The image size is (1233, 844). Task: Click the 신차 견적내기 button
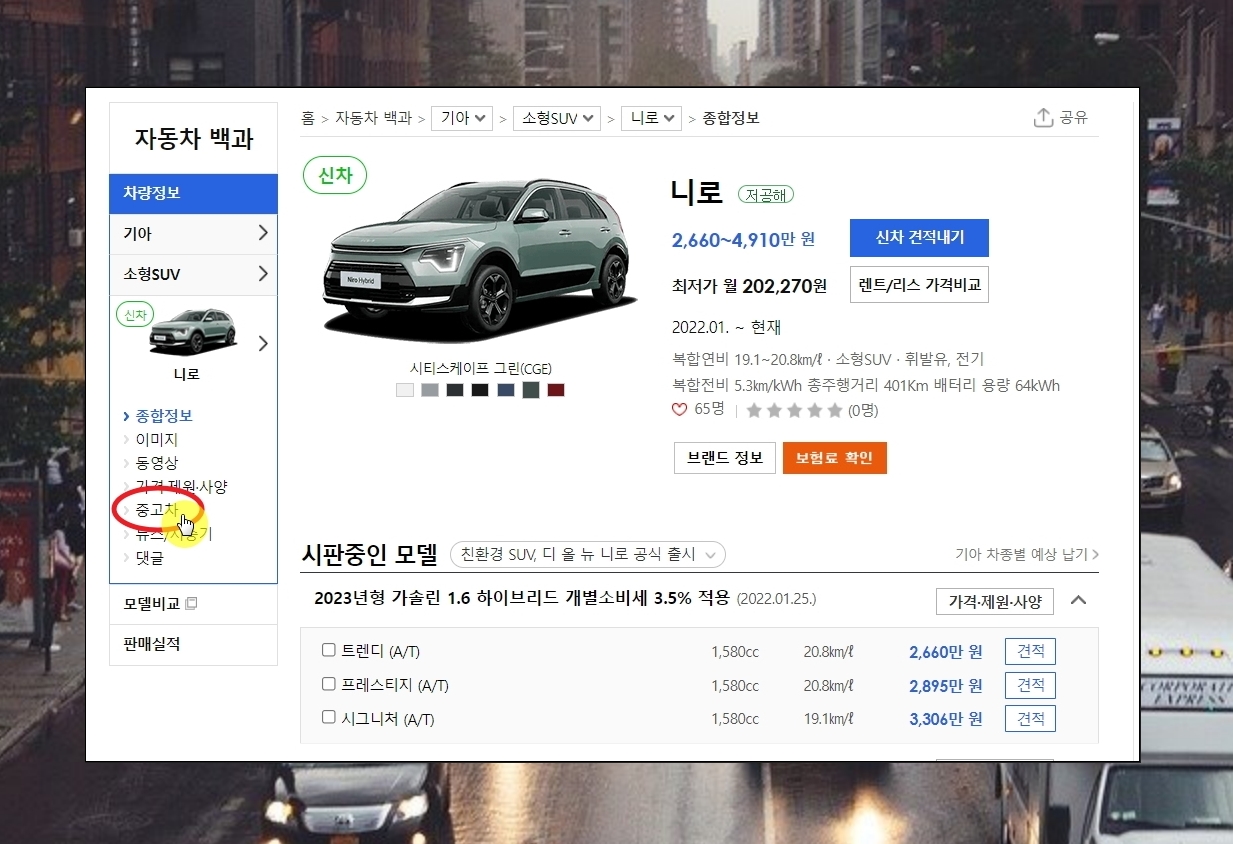click(x=919, y=238)
